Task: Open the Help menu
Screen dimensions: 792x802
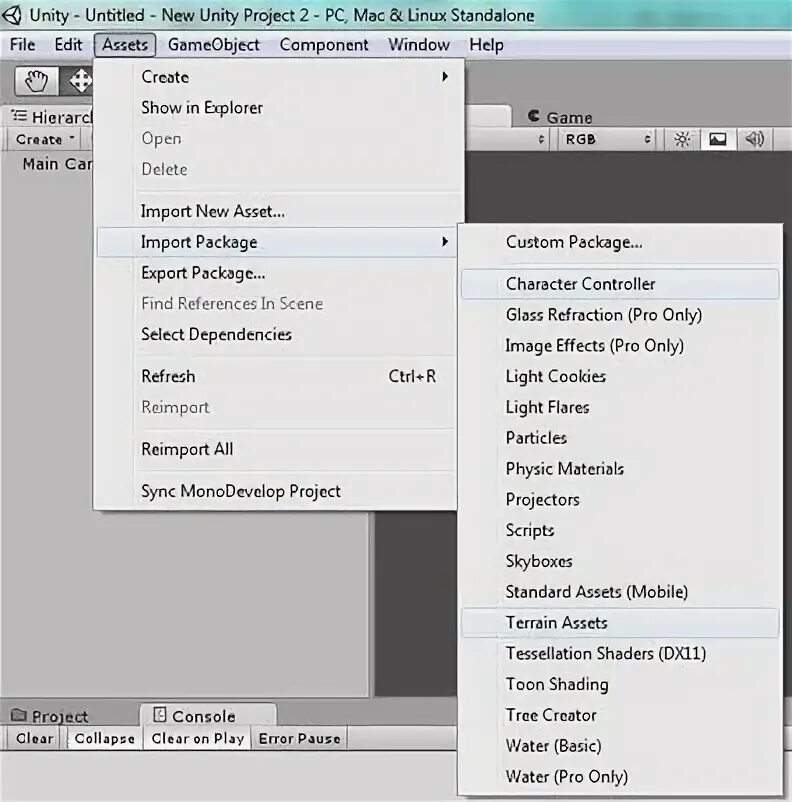Action: 486,45
